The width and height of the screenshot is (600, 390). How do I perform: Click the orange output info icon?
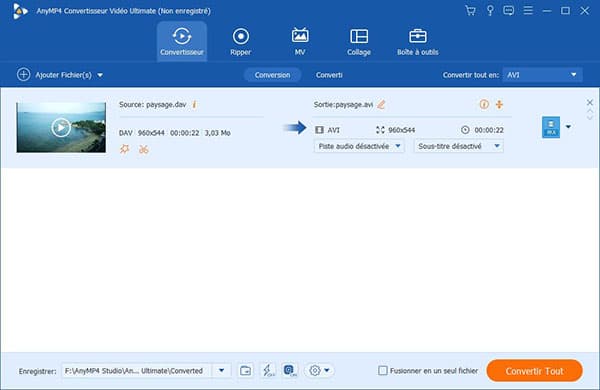pos(484,104)
